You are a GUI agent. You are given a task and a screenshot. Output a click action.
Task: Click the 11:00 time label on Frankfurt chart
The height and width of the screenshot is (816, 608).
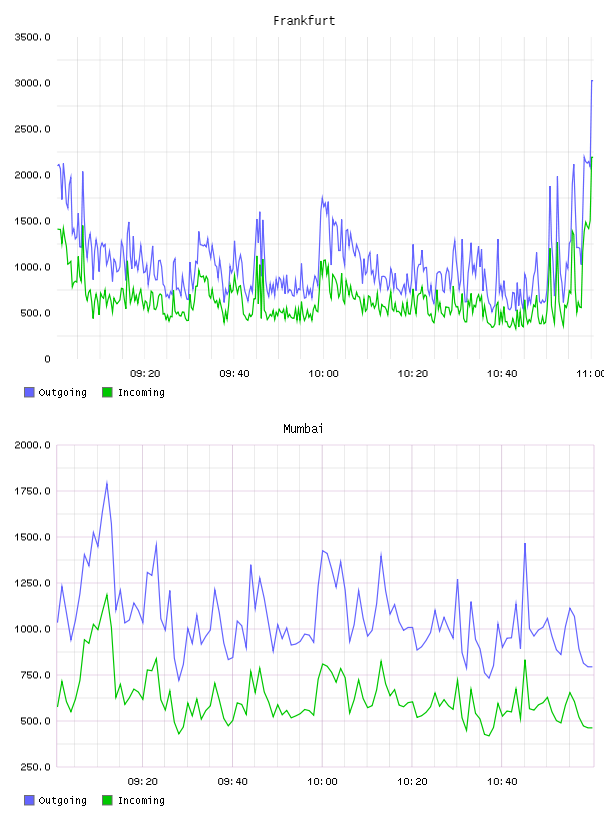click(x=590, y=374)
